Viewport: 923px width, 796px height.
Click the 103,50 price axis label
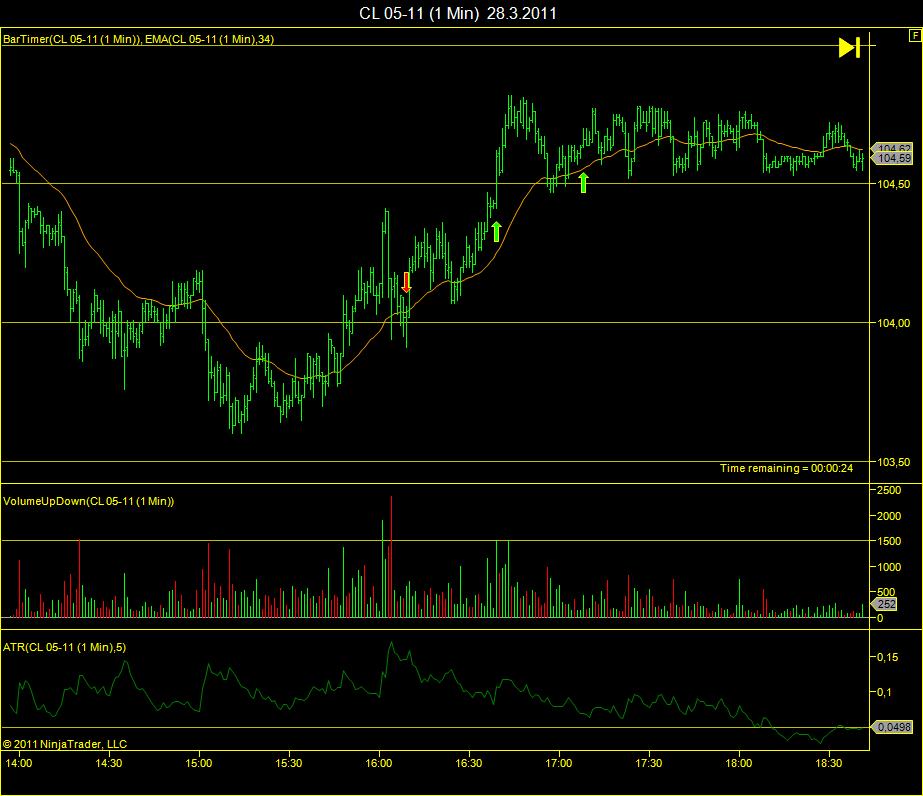(894, 462)
